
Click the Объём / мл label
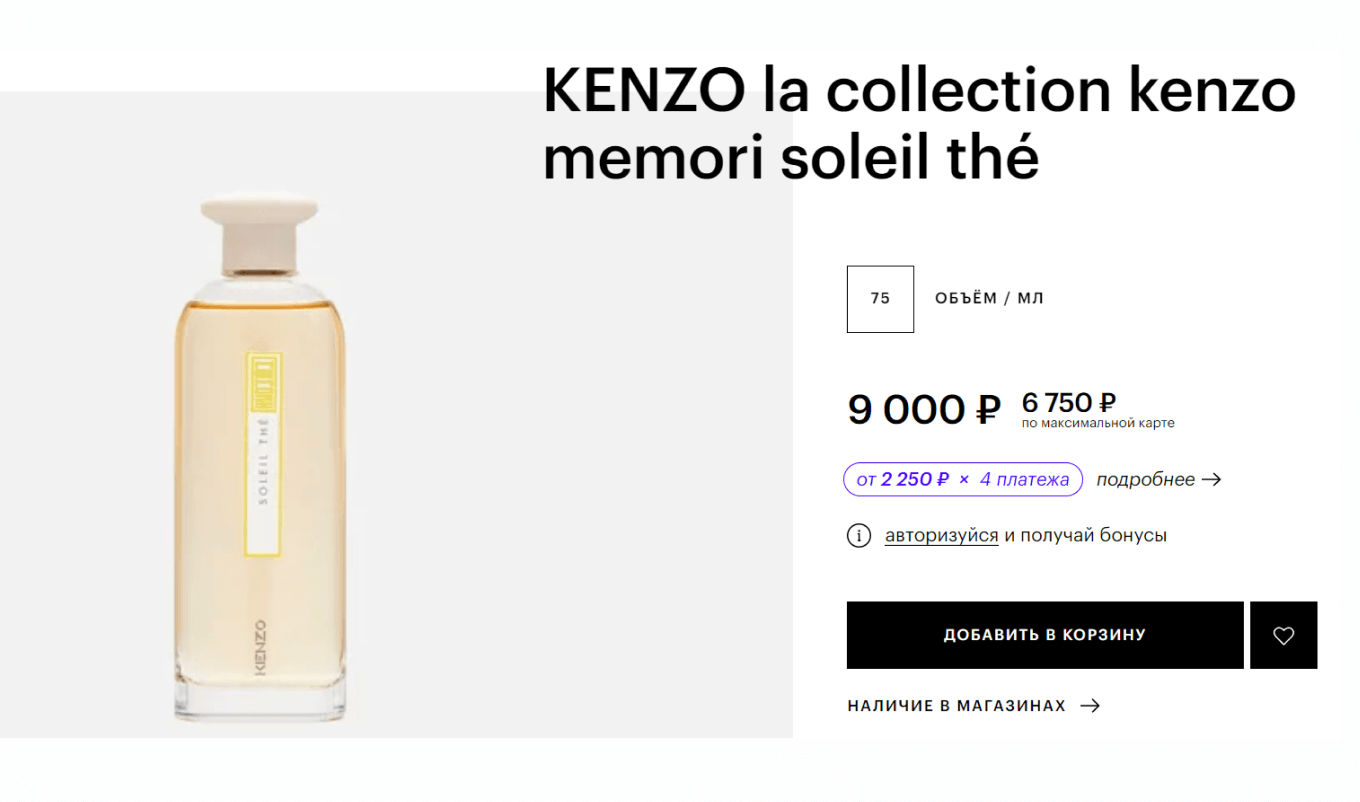coord(989,298)
